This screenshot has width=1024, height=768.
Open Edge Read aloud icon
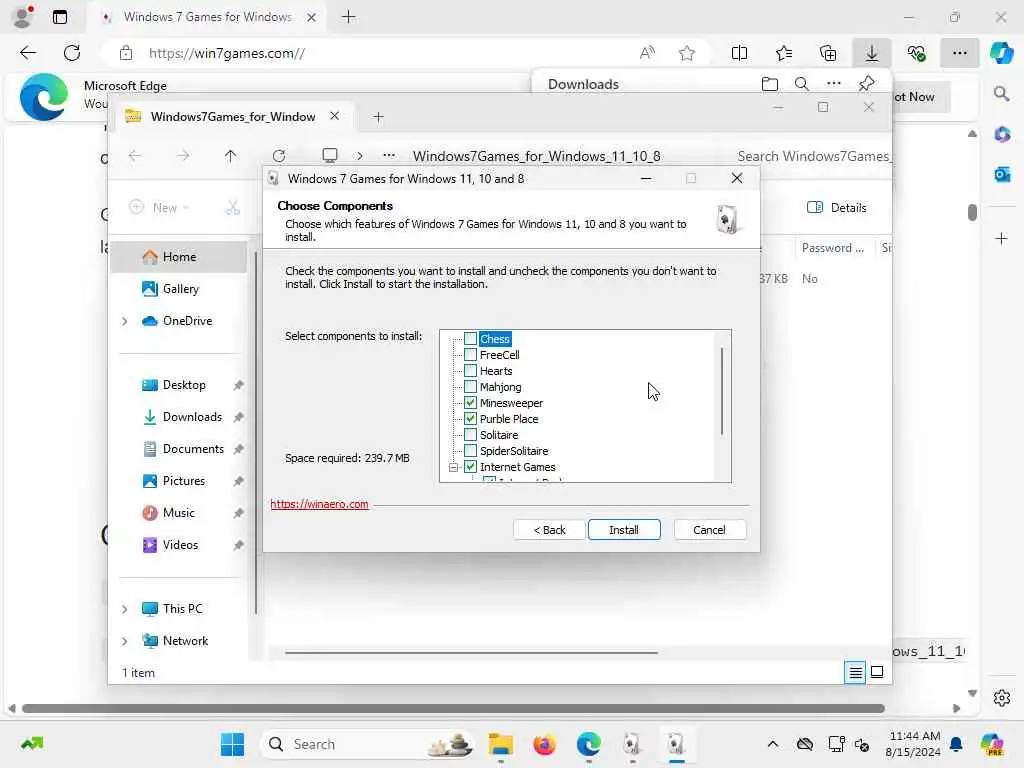(x=647, y=53)
